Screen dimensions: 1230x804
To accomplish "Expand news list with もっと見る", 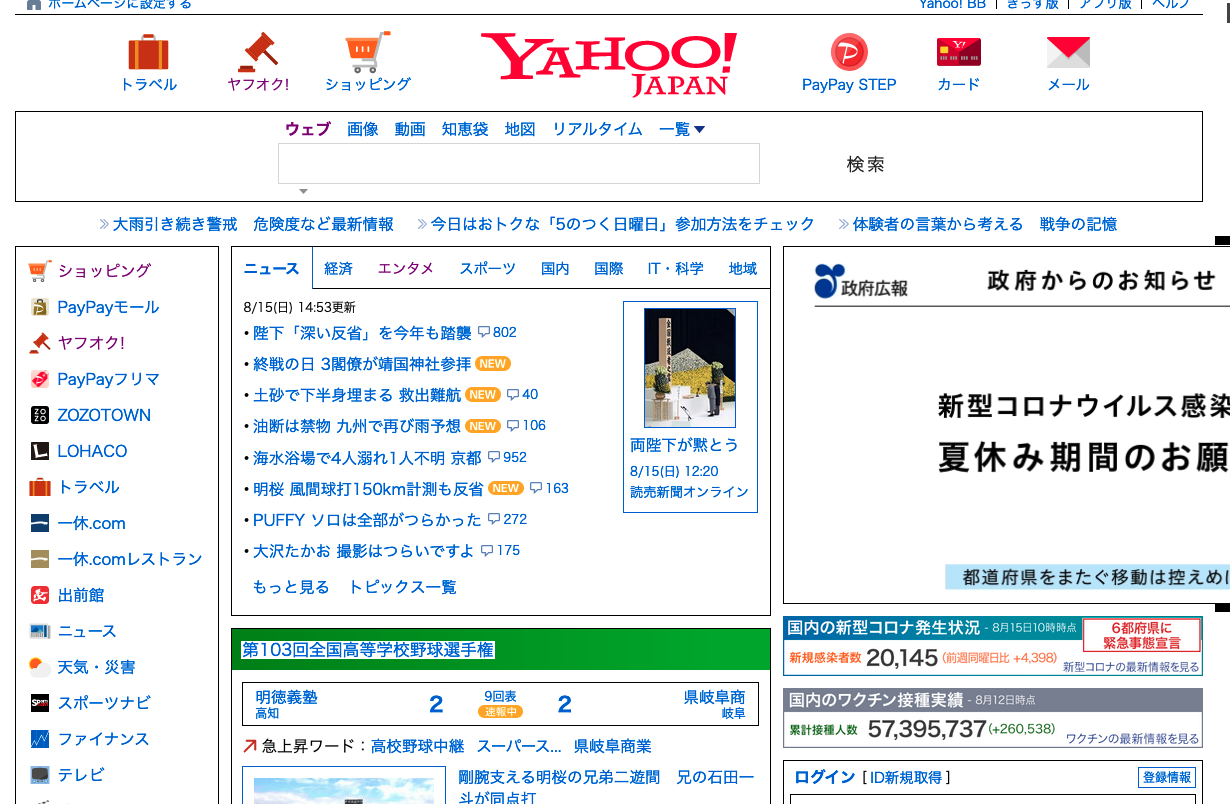I will pos(291,587).
